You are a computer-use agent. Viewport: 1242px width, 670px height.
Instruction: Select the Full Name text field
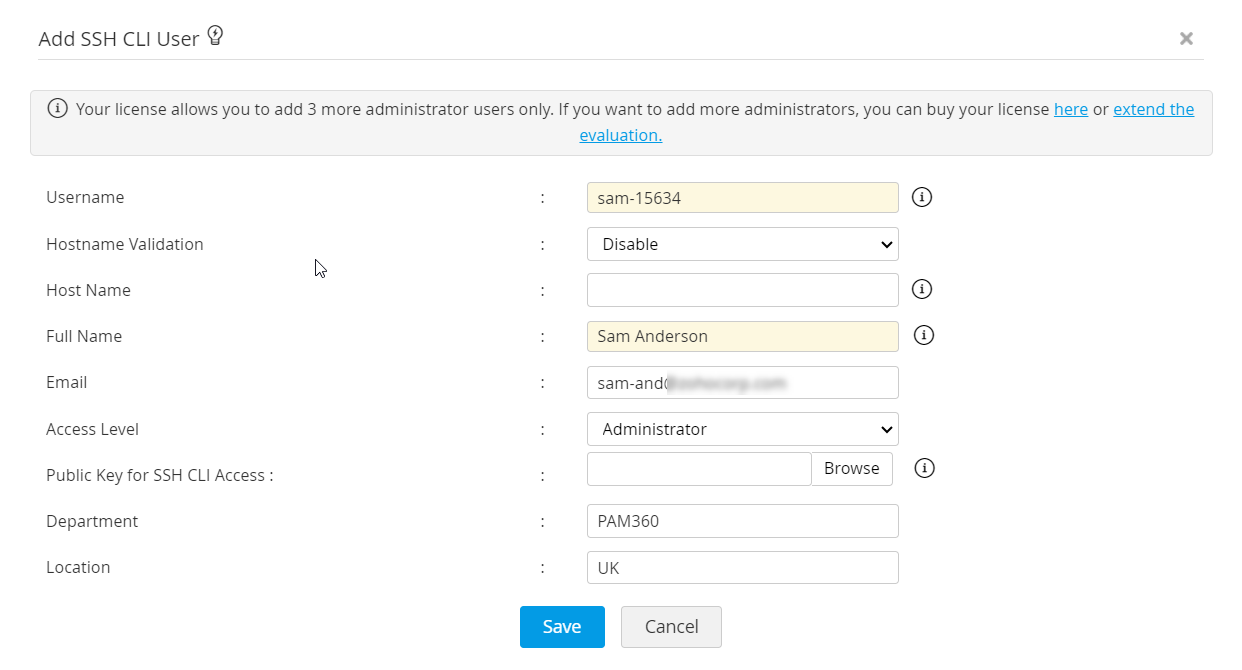click(x=742, y=336)
